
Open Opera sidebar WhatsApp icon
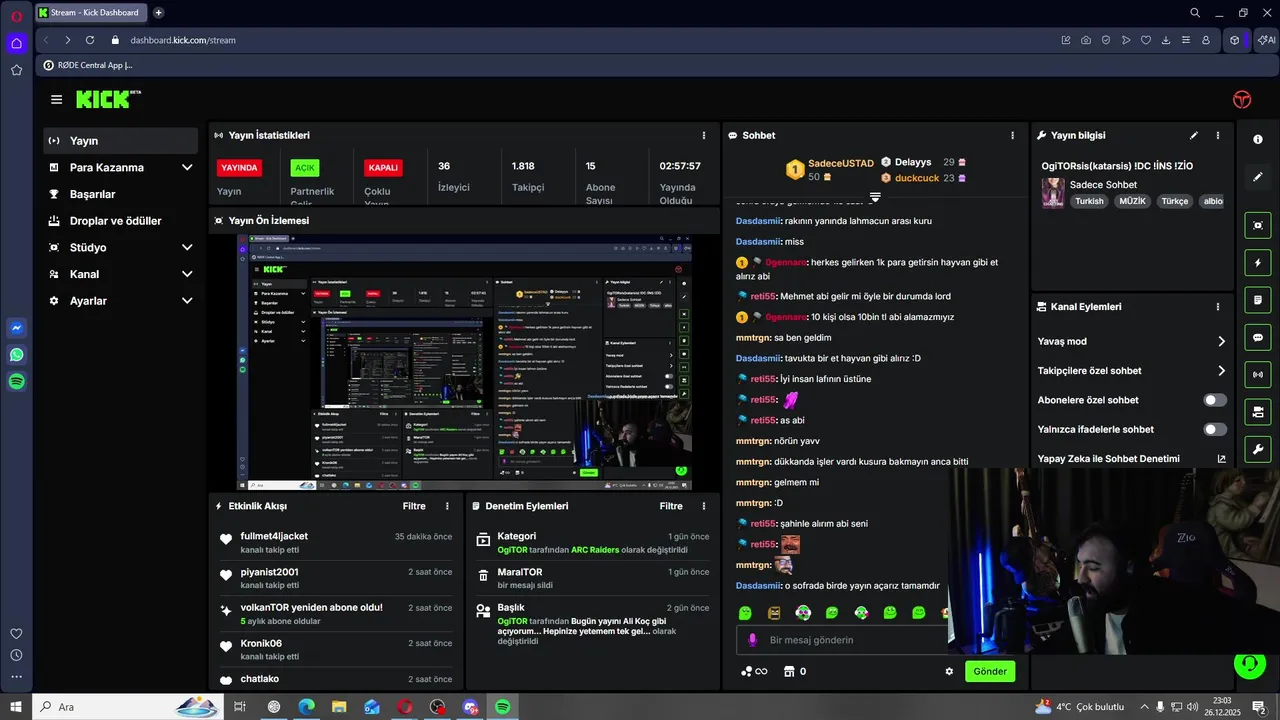click(16, 355)
